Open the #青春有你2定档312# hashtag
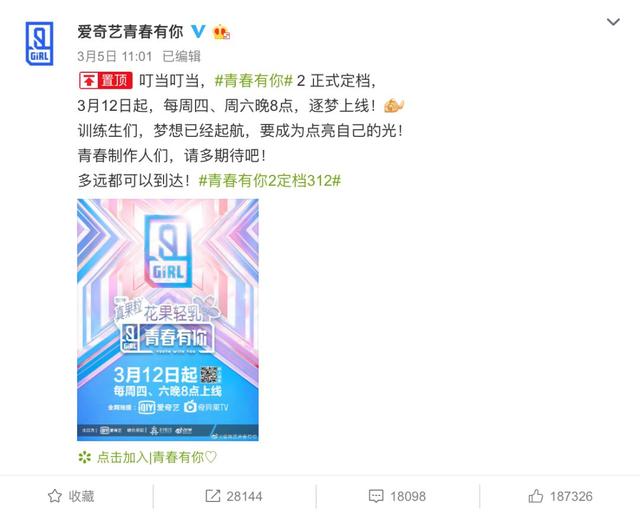The width and height of the screenshot is (640, 515). pyautogui.click(x=269, y=180)
